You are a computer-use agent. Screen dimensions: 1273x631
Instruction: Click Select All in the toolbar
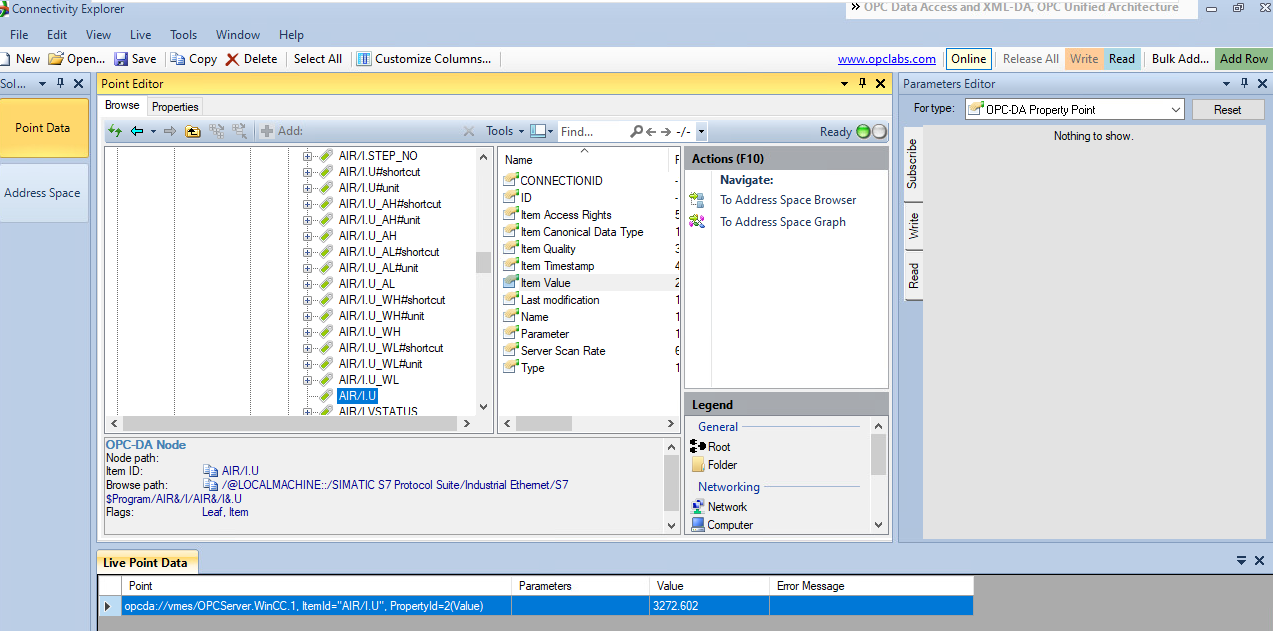[x=318, y=59]
